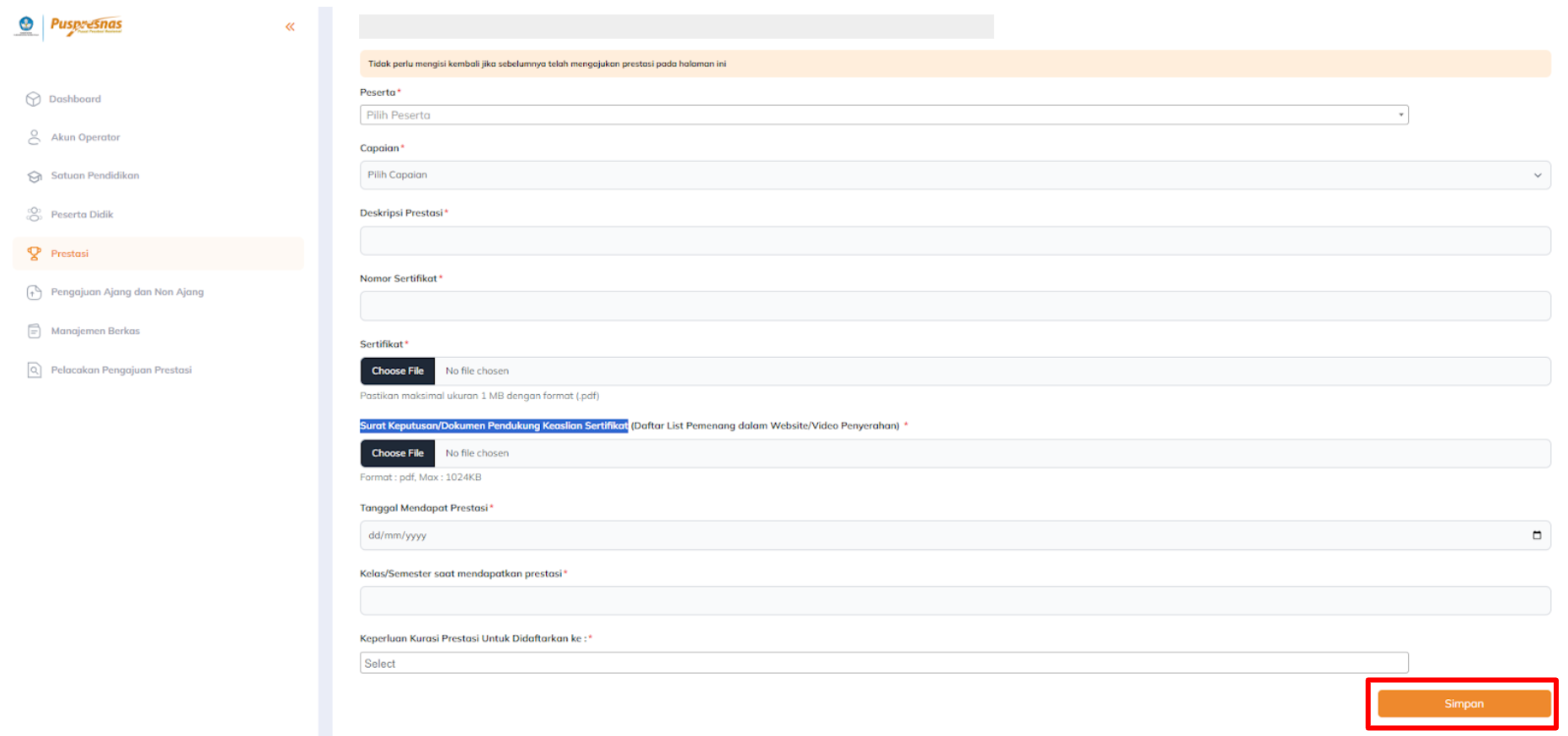Collapse the sidebar with double-chevron icon
The width and height of the screenshot is (1568, 736).
click(290, 27)
